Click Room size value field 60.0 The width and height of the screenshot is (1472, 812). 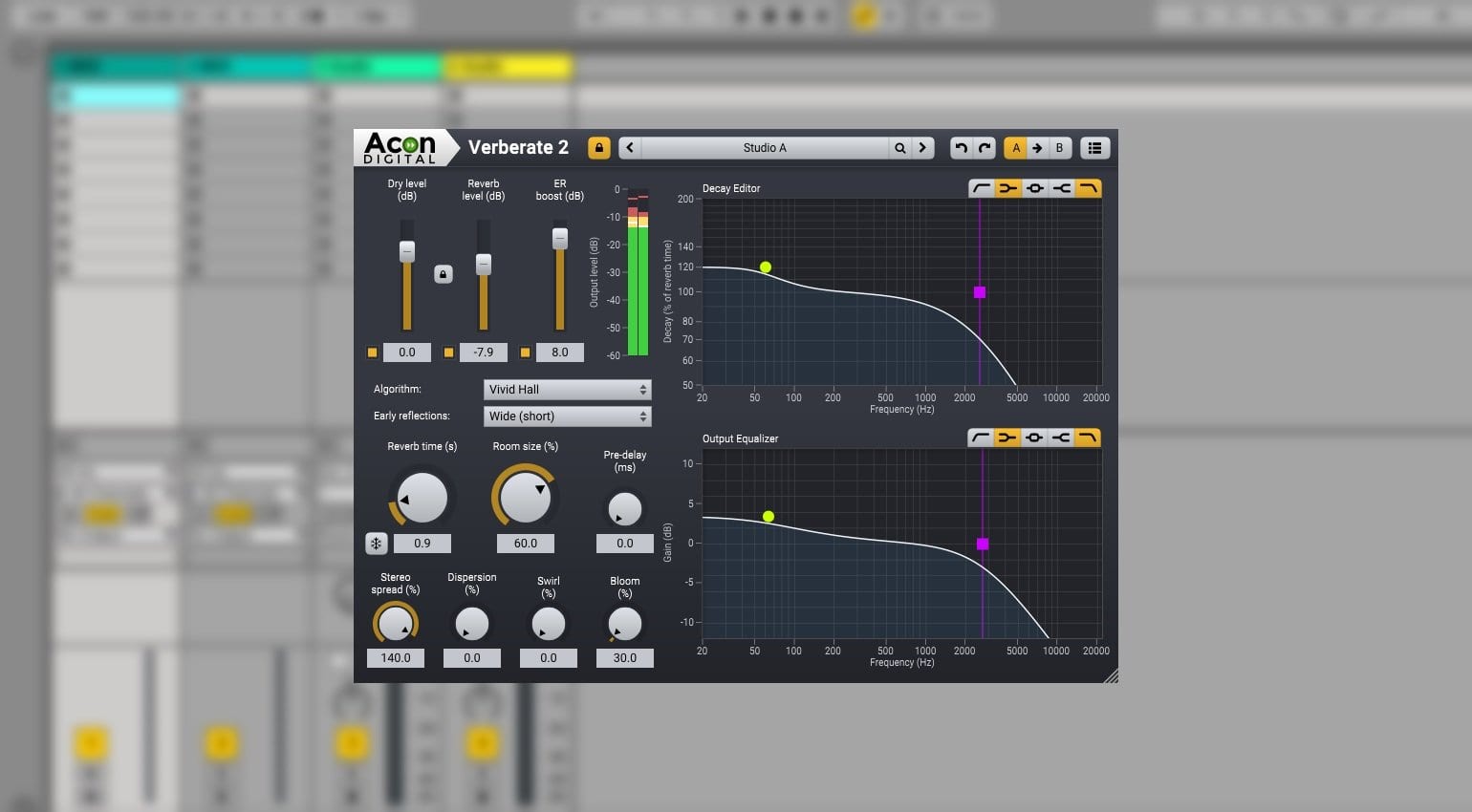(526, 544)
